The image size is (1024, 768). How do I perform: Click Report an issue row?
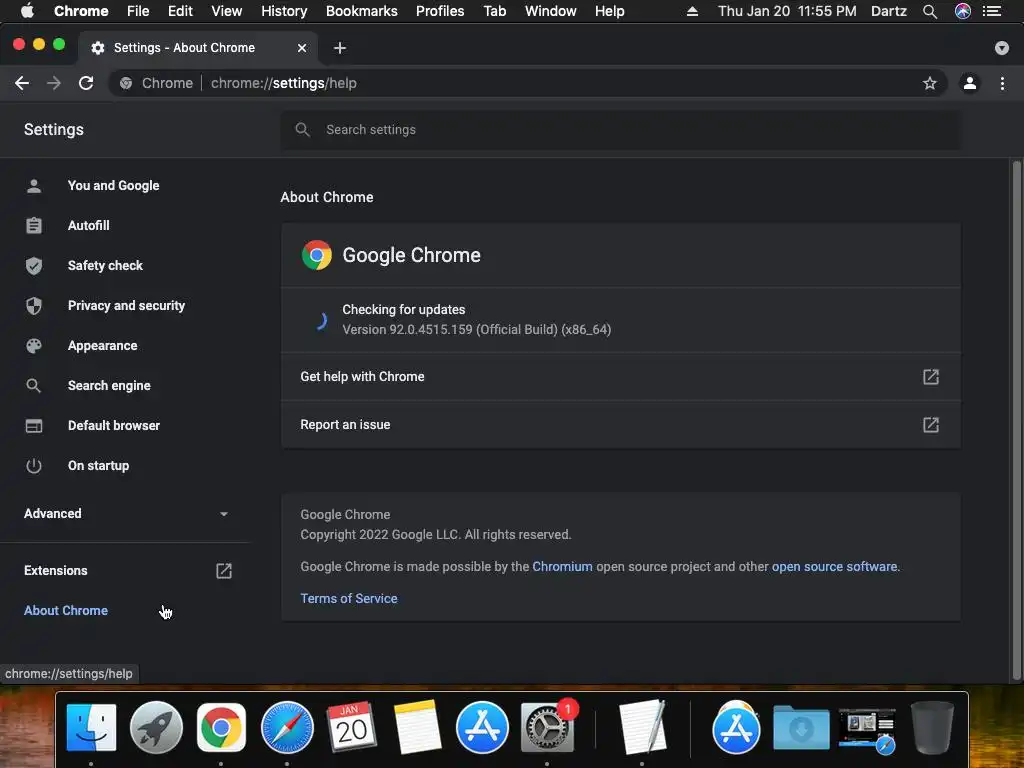[620, 424]
